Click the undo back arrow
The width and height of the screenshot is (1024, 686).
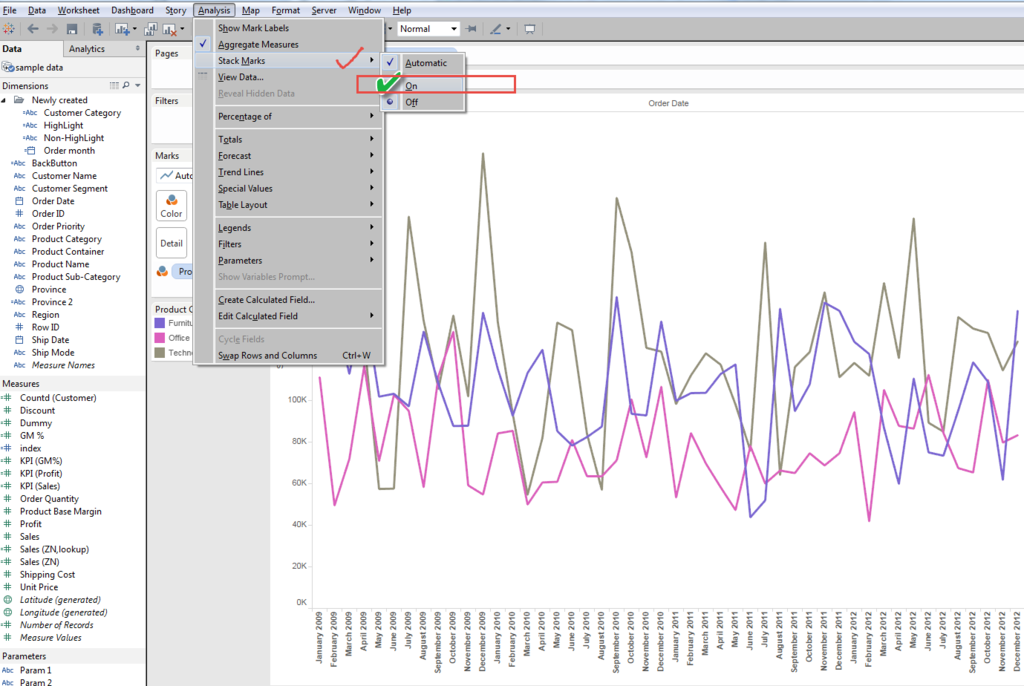pyautogui.click(x=33, y=29)
